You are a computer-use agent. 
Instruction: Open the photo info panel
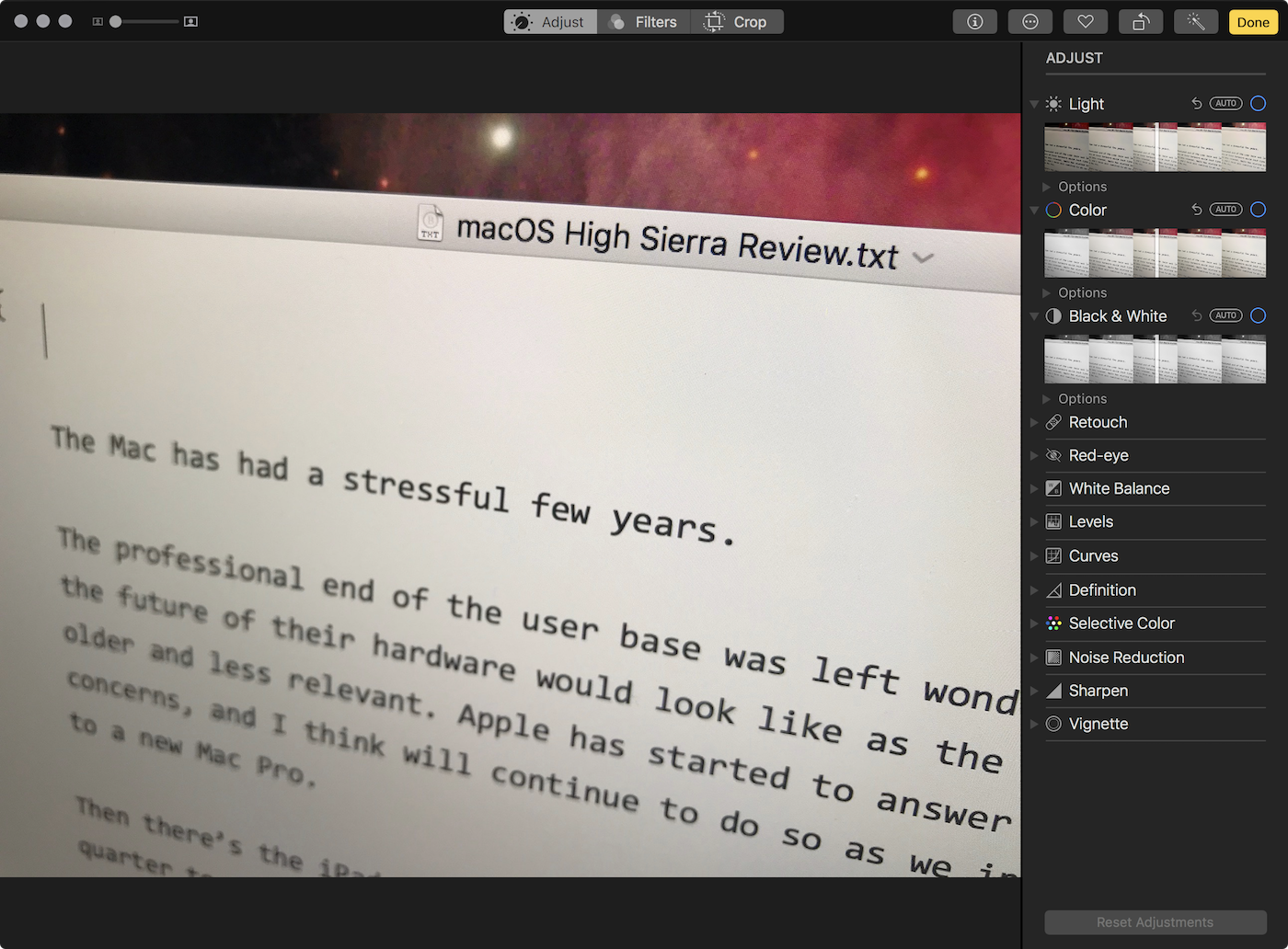[975, 22]
